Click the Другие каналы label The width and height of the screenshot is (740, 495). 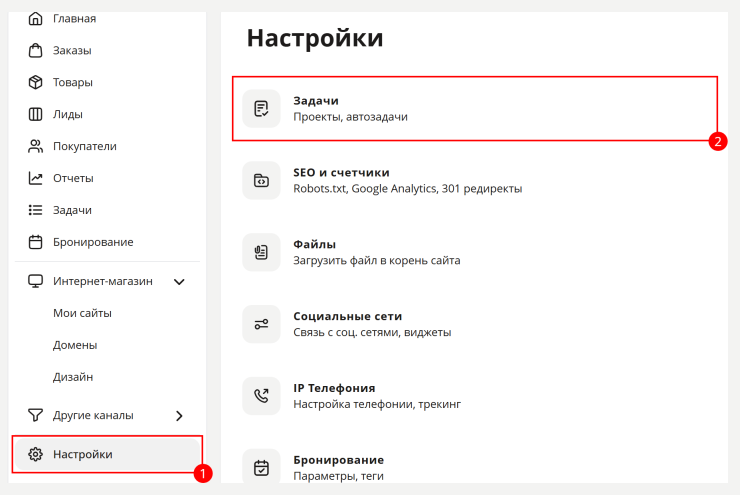tap(93, 415)
